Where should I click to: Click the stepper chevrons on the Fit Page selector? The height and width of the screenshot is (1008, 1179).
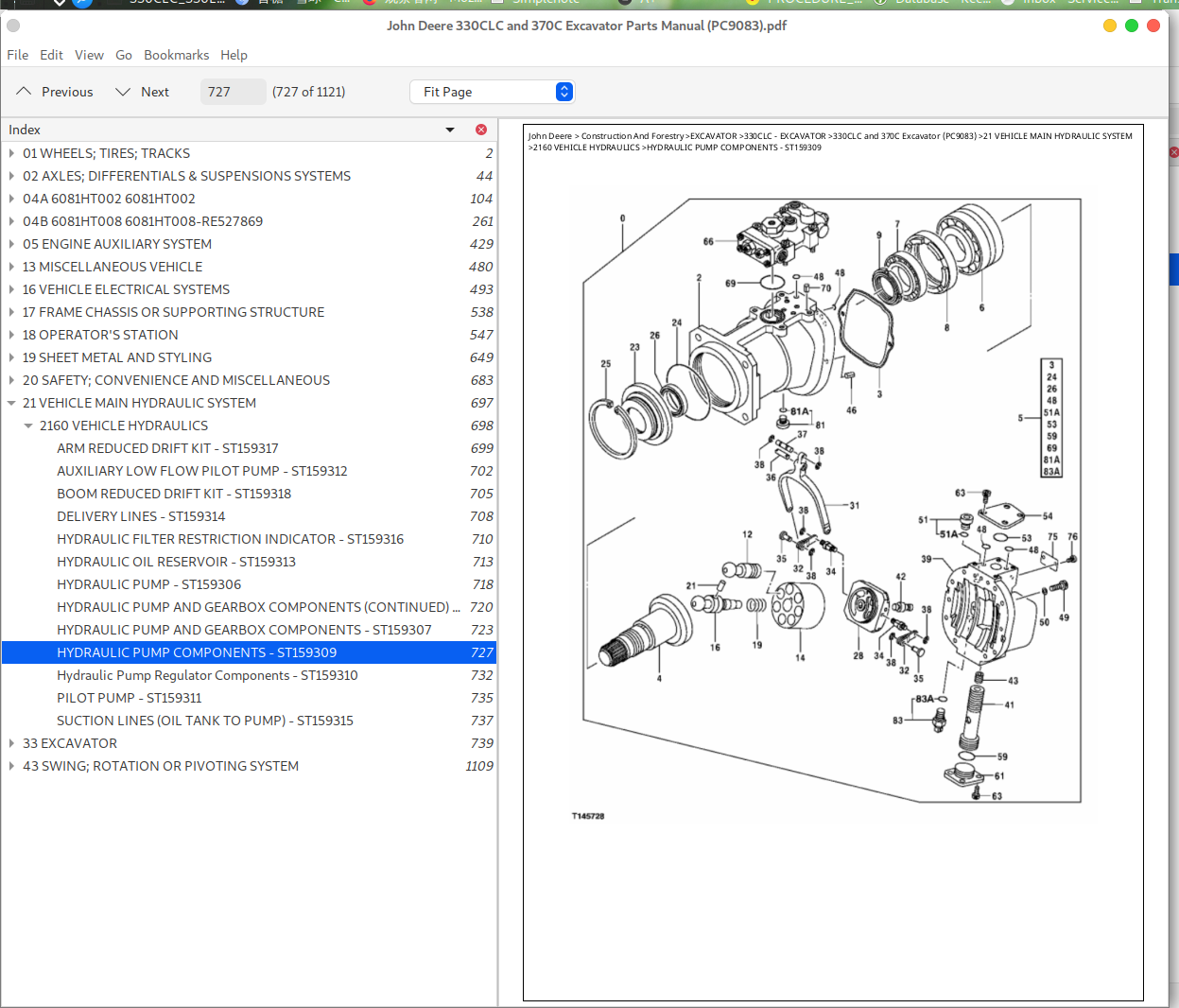563,92
